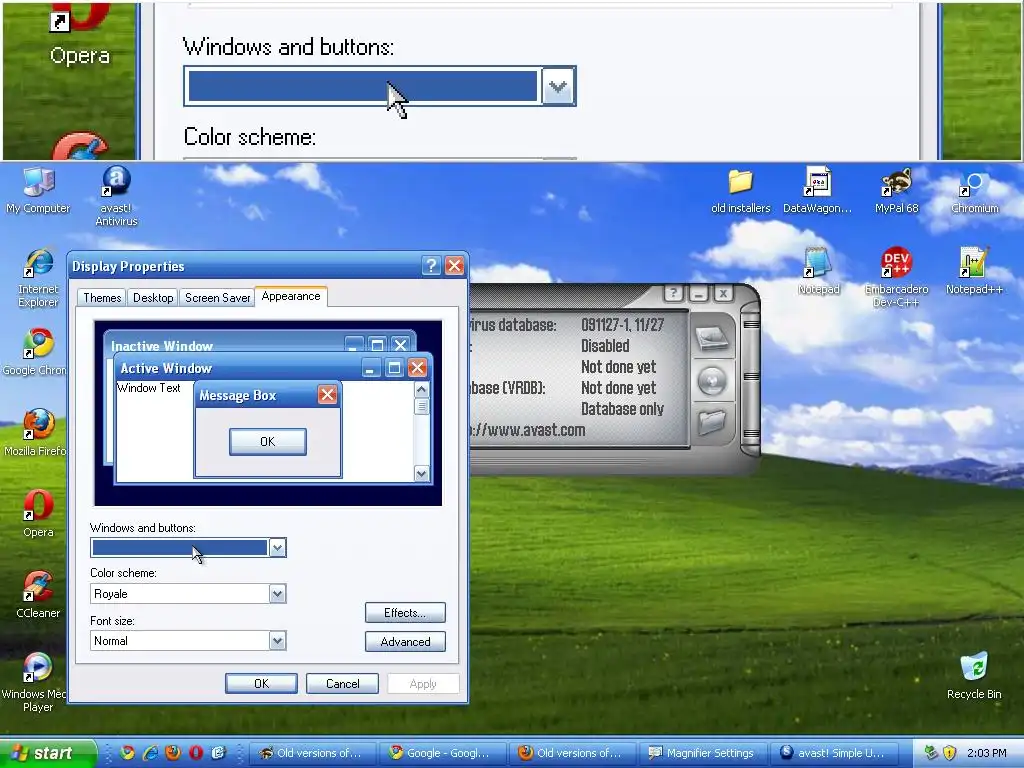Open Mozilla Firefox desktop shortcut
The height and width of the screenshot is (768, 1024).
34,434
